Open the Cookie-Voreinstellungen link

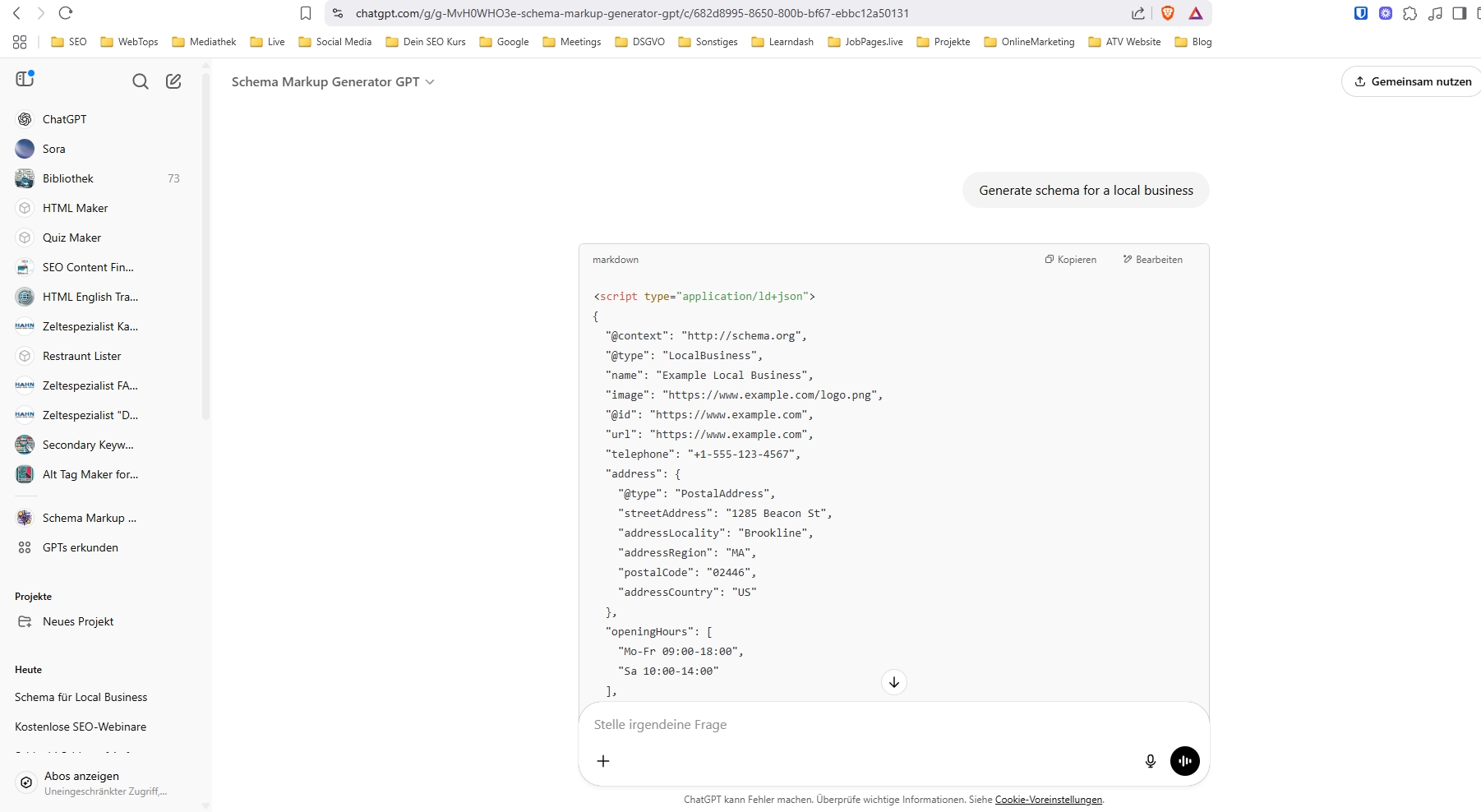point(1048,800)
